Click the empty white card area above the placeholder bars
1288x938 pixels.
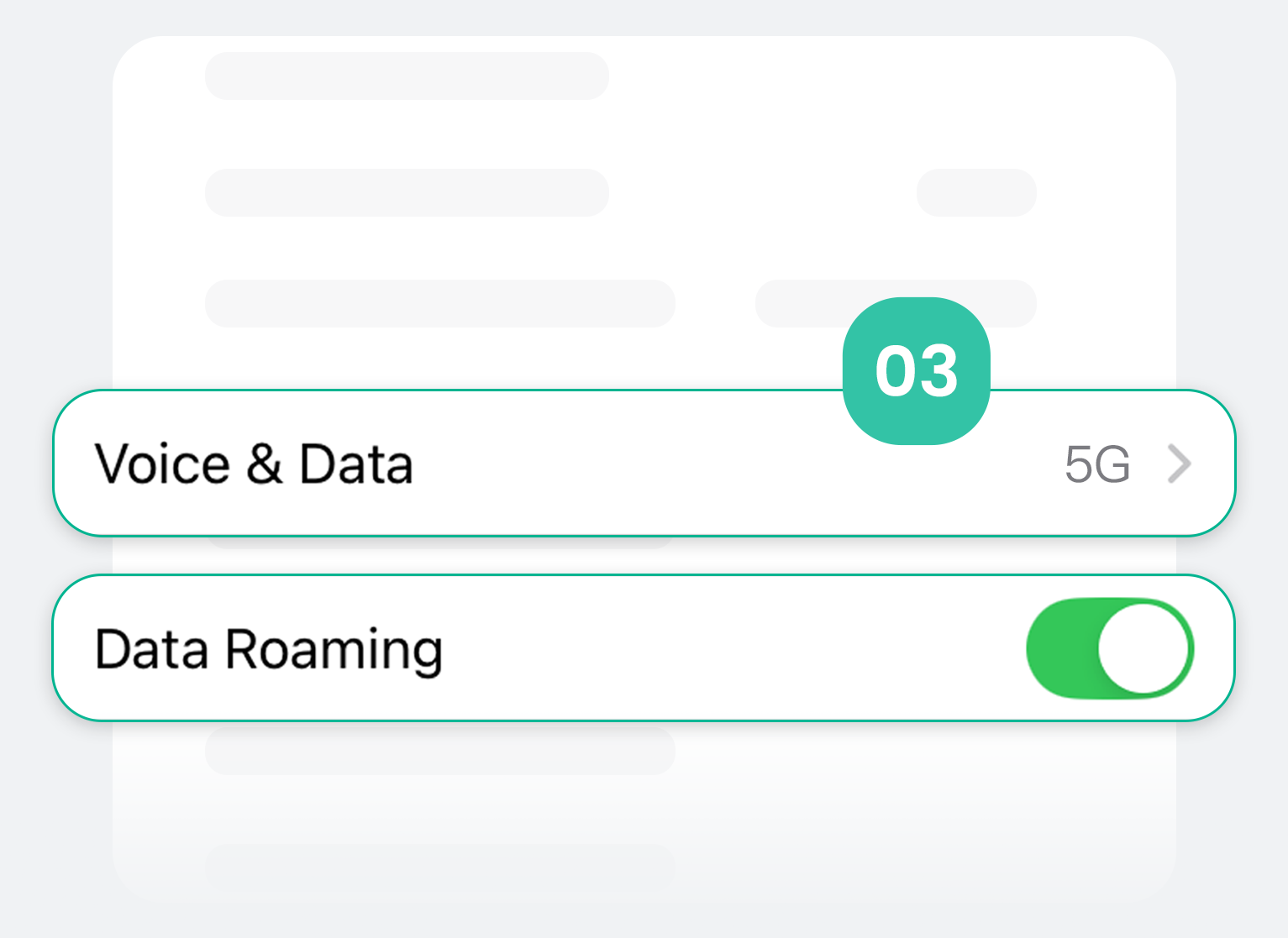coord(840,84)
